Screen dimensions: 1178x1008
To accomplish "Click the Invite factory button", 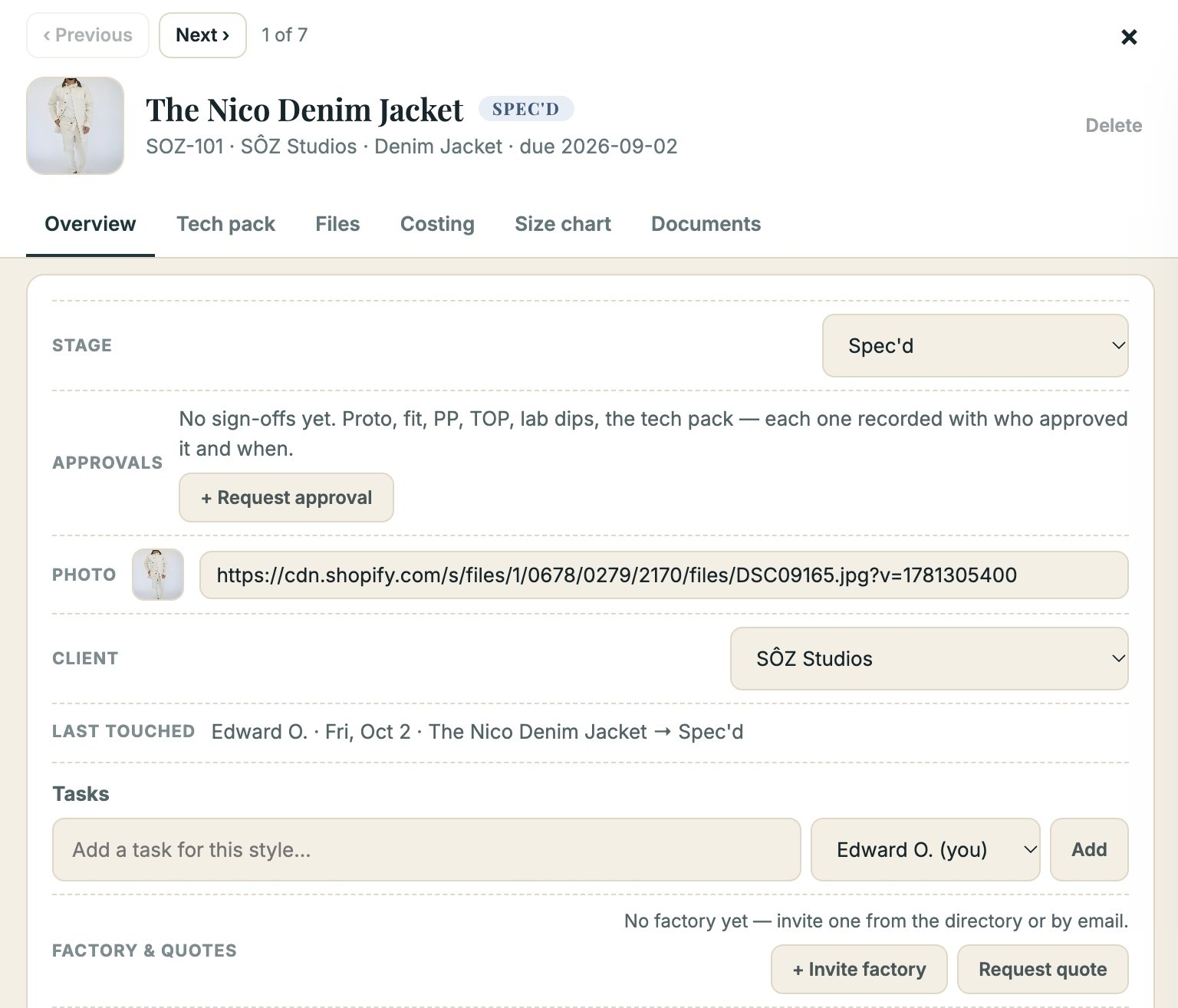I will click(859, 970).
